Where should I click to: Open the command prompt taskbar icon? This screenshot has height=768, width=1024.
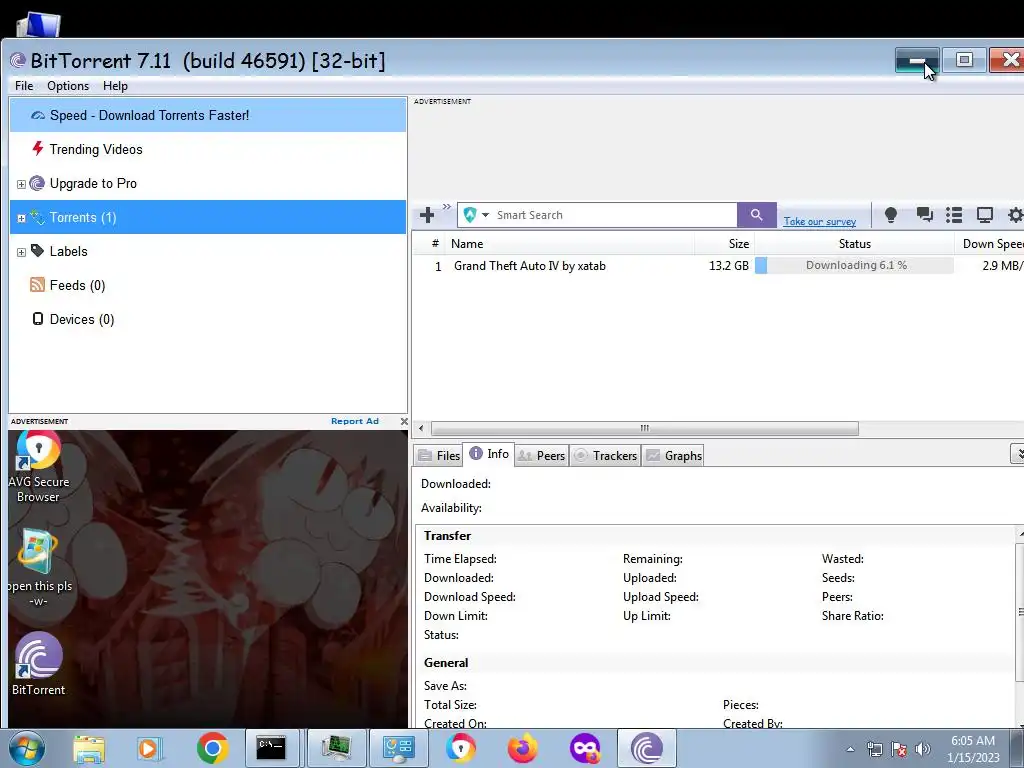tap(270, 748)
